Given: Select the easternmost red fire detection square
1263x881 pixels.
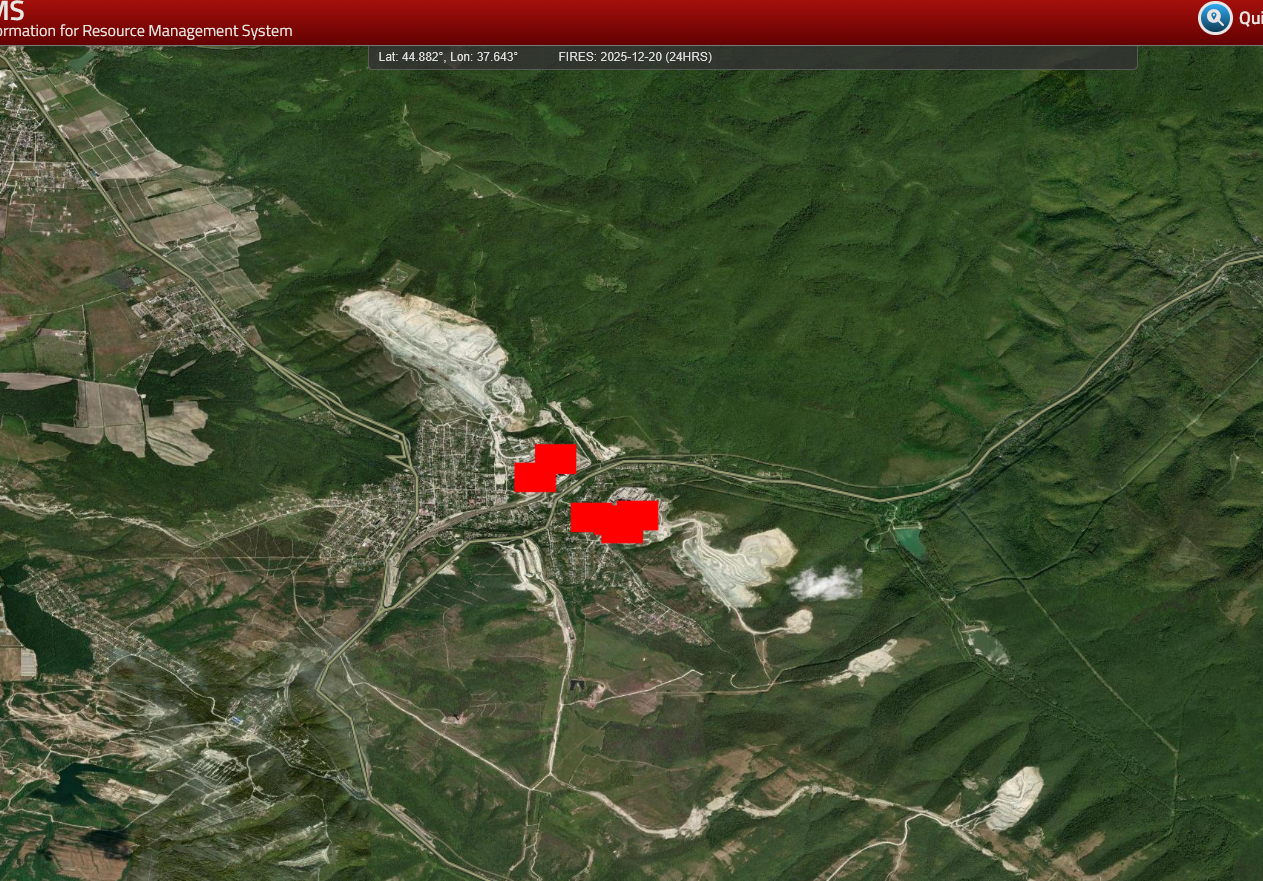Looking at the screenshot, I should [637, 515].
